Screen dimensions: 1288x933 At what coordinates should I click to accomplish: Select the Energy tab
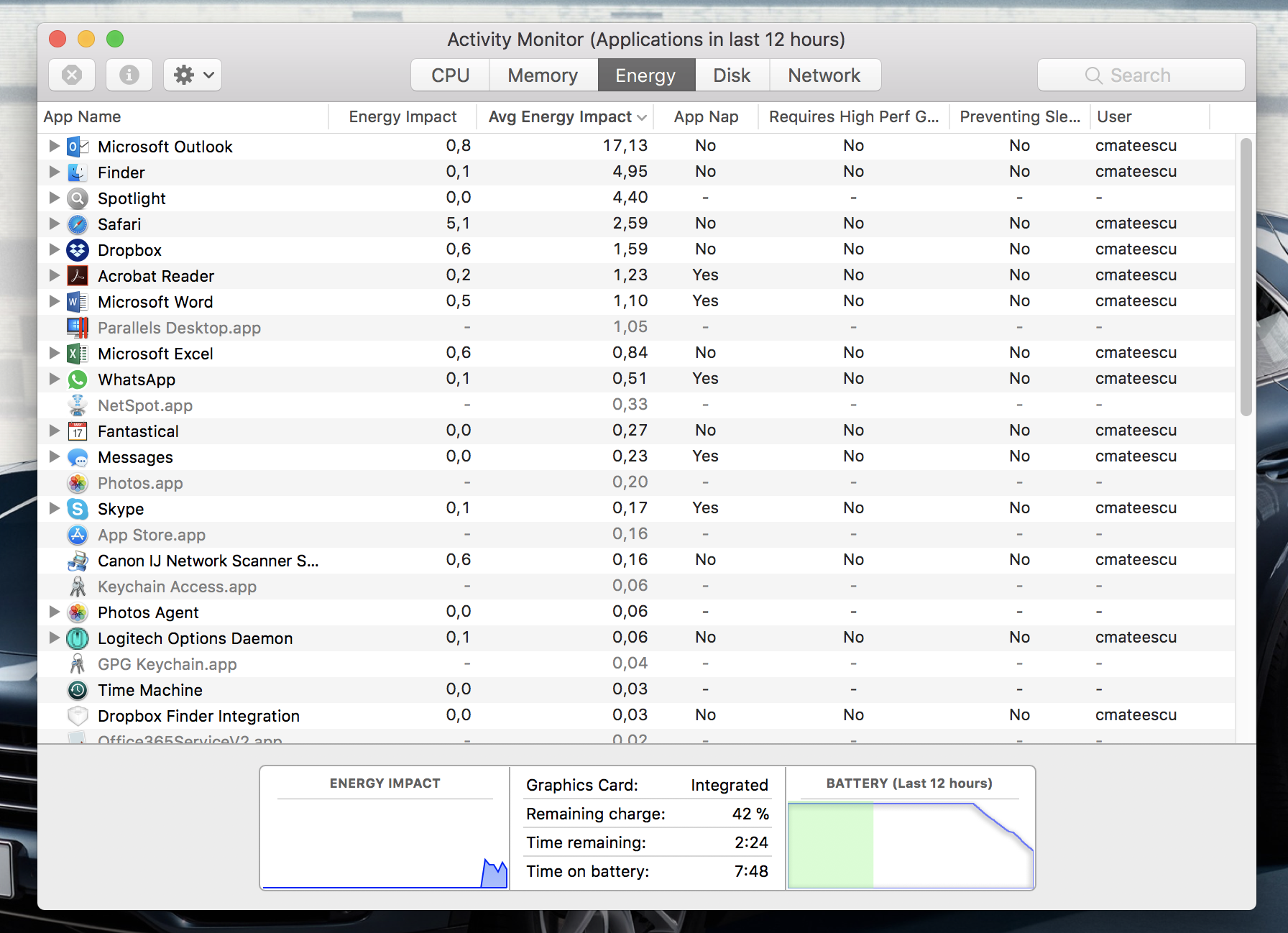point(646,75)
